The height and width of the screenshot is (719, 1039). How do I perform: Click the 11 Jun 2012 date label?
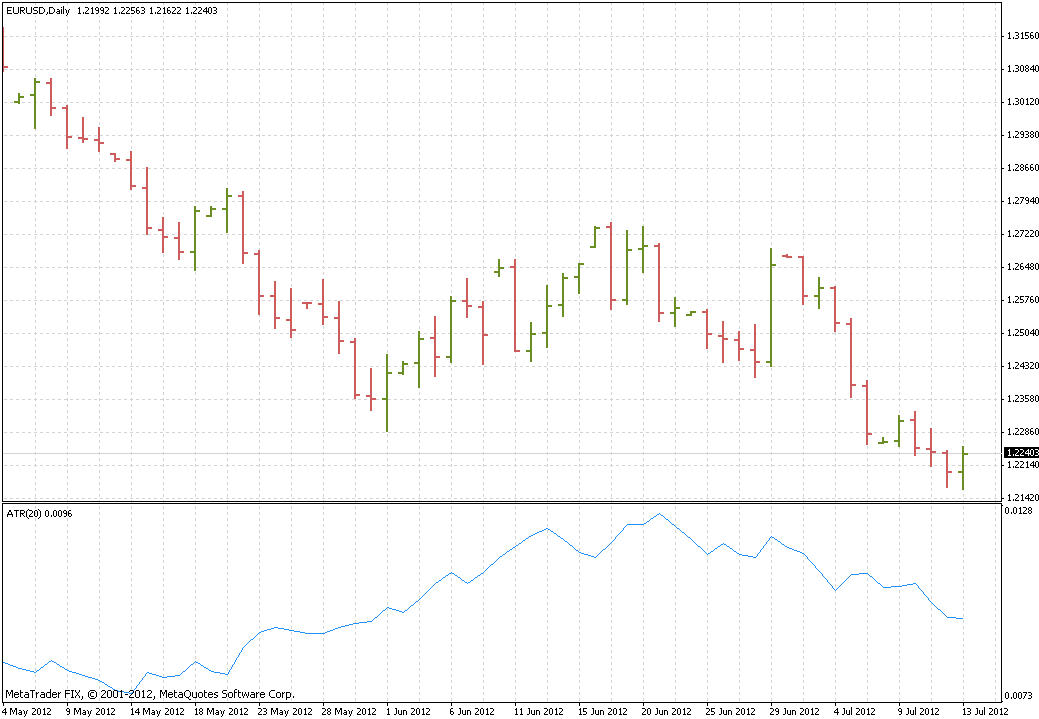[x=538, y=712]
